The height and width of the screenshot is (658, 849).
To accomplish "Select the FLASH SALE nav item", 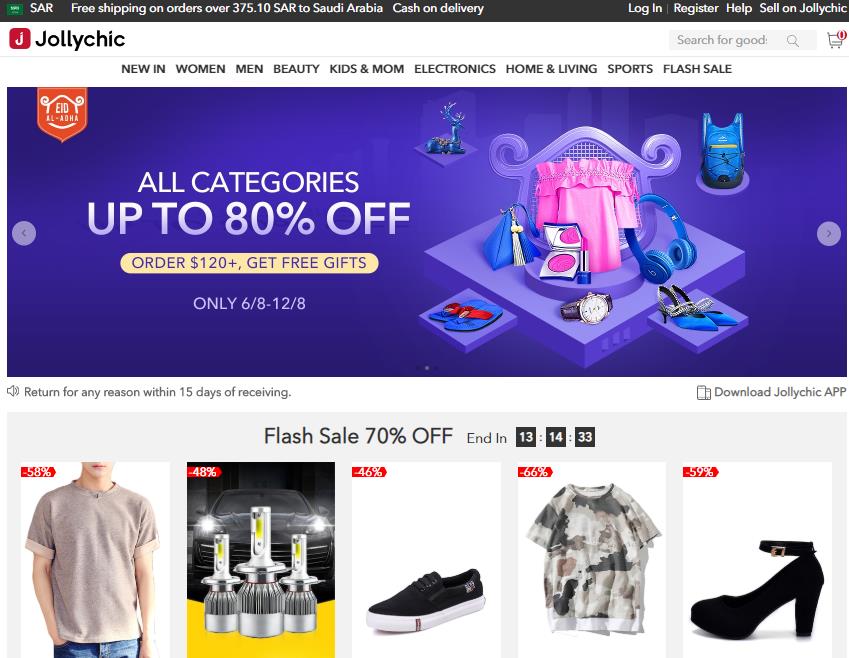I will [697, 69].
